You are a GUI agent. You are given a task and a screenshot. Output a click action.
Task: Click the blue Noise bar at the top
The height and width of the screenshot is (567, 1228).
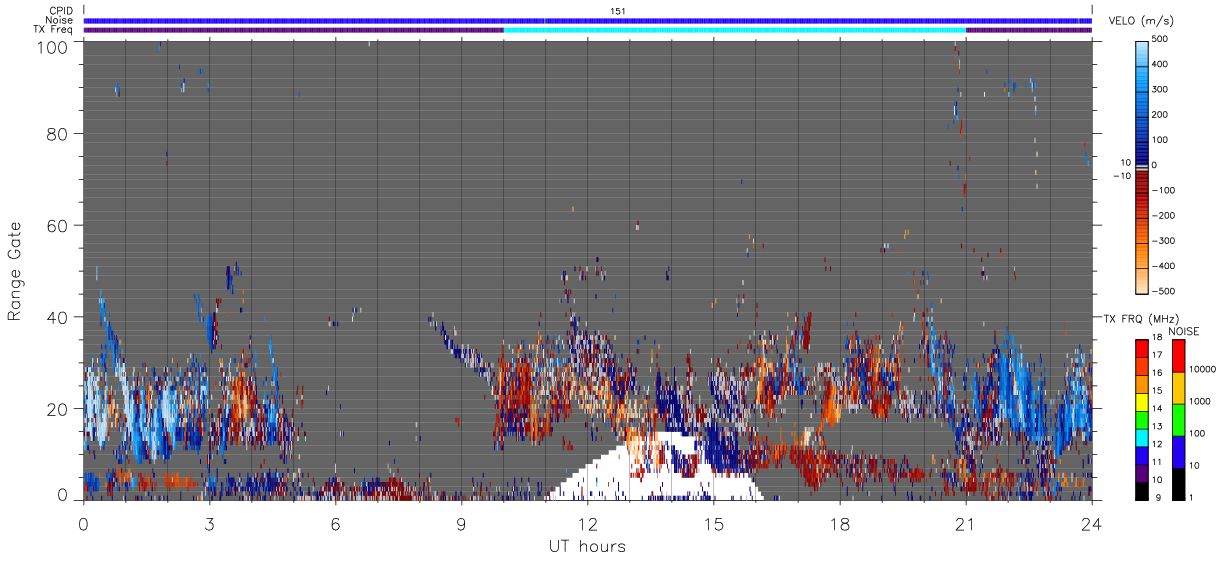coord(588,20)
